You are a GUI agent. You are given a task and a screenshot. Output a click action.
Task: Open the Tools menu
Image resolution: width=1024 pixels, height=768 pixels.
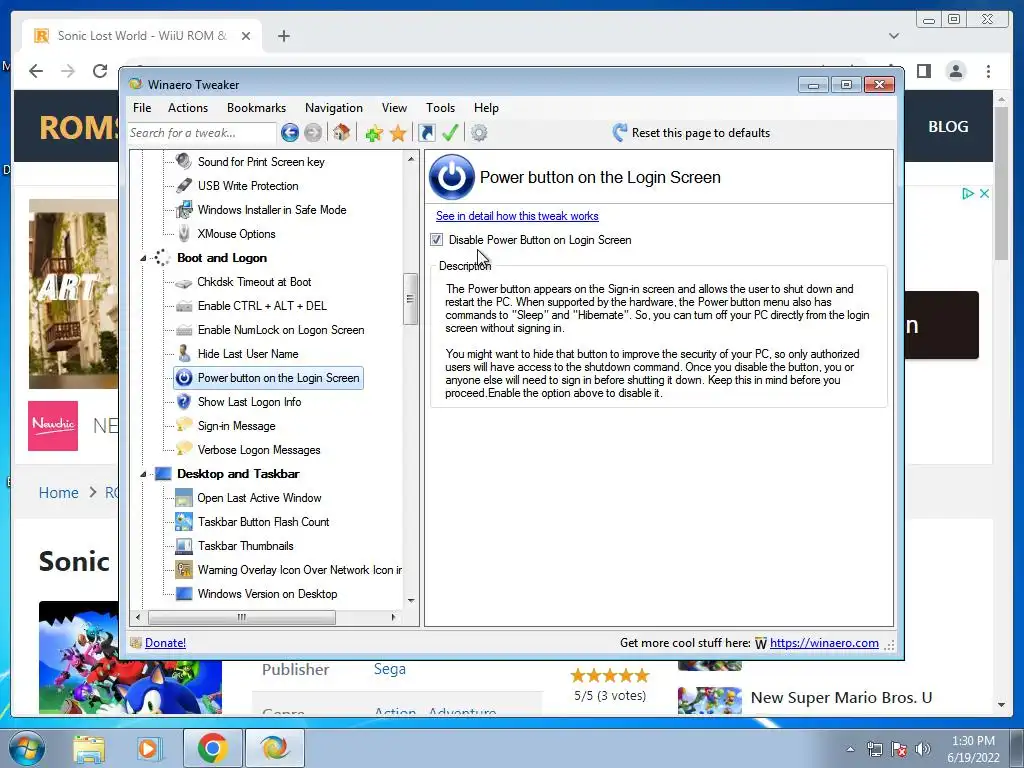pyautogui.click(x=441, y=108)
